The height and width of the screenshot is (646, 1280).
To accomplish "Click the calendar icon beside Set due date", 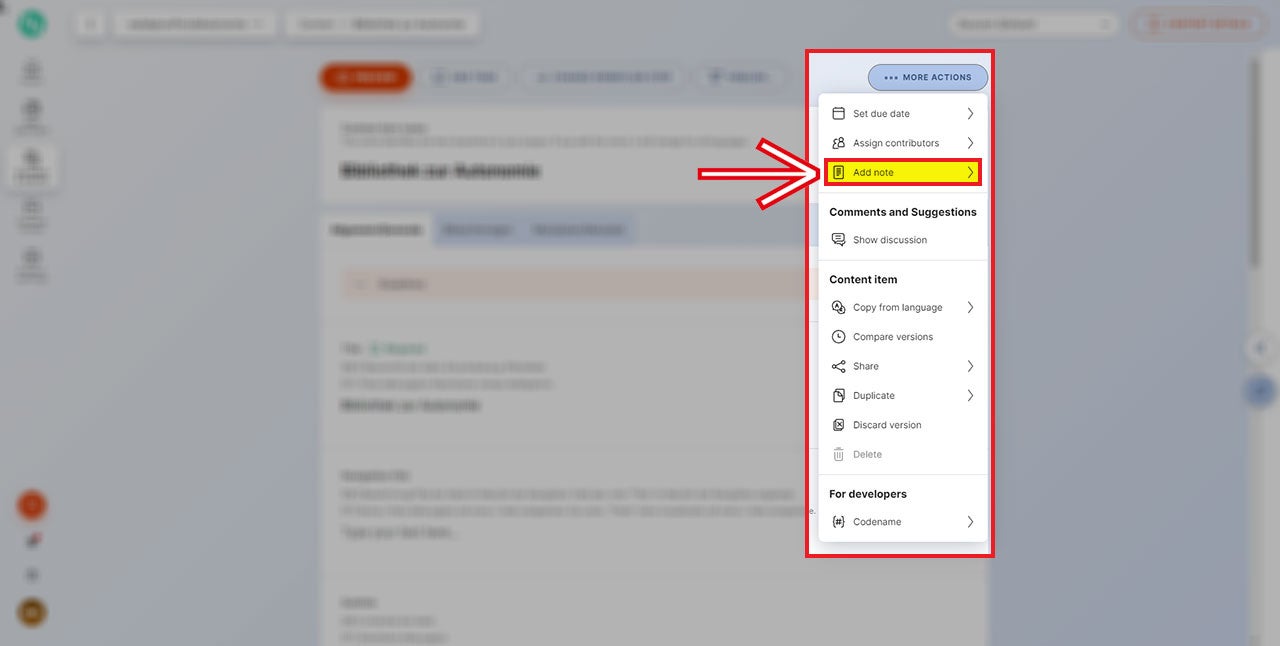I will (838, 114).
